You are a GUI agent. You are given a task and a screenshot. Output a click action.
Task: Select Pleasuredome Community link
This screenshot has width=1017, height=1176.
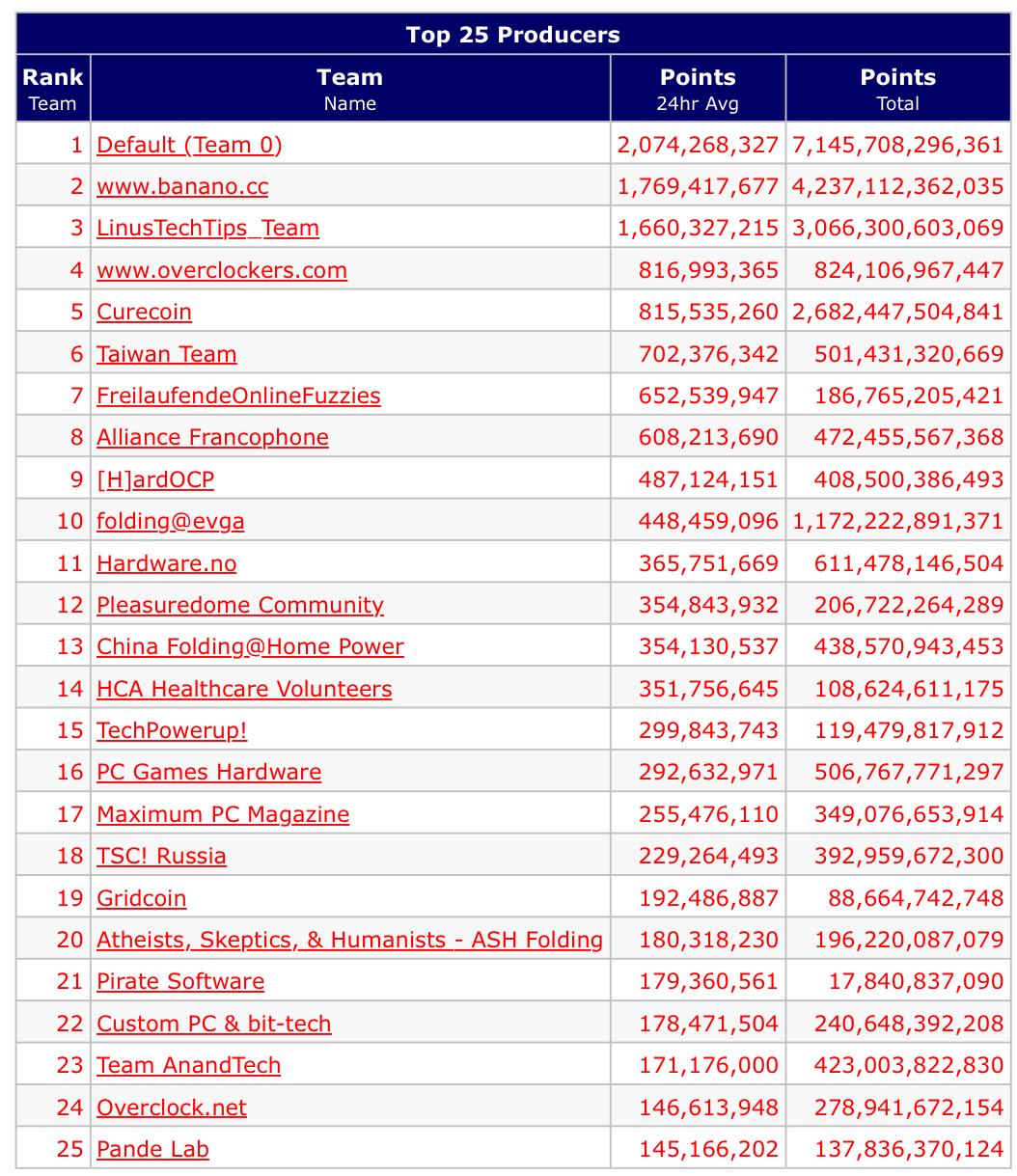(x=240, y=605)
